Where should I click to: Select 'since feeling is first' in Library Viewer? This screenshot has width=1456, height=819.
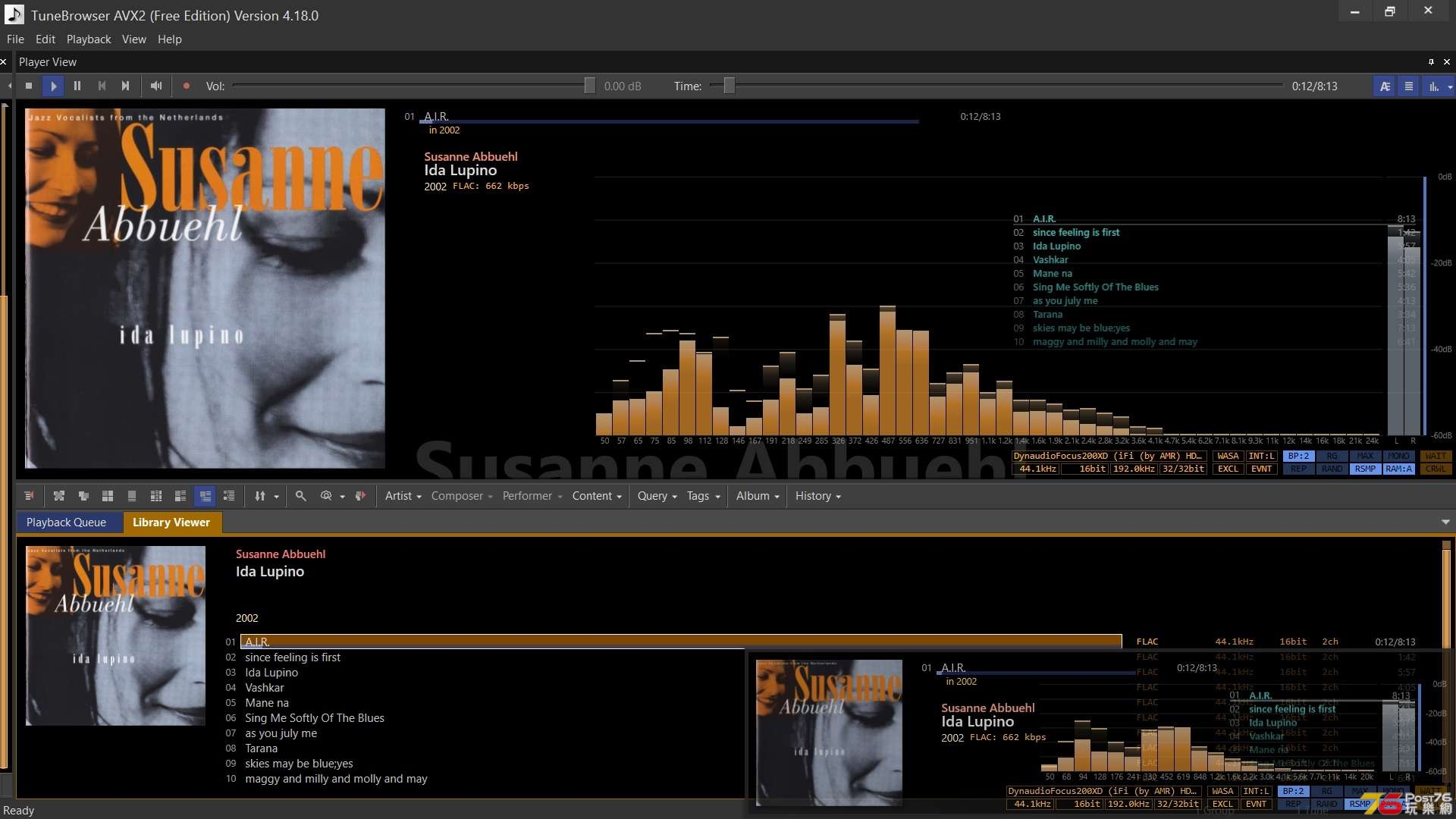(293, 657)
